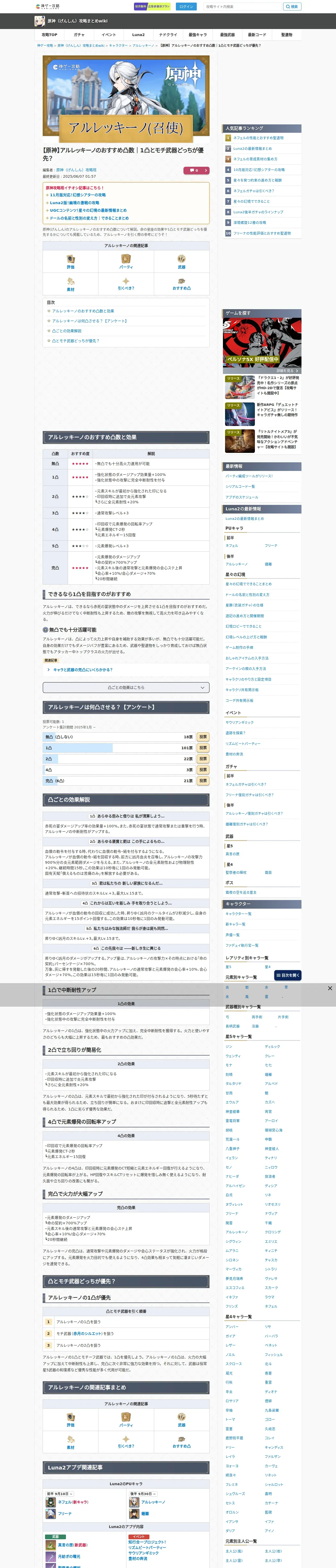This screenshot has width=336, height=1568.
Task: Vote for 完凸 (6凸) poll option
Action: pyautogui.click(x=203, y=780)
